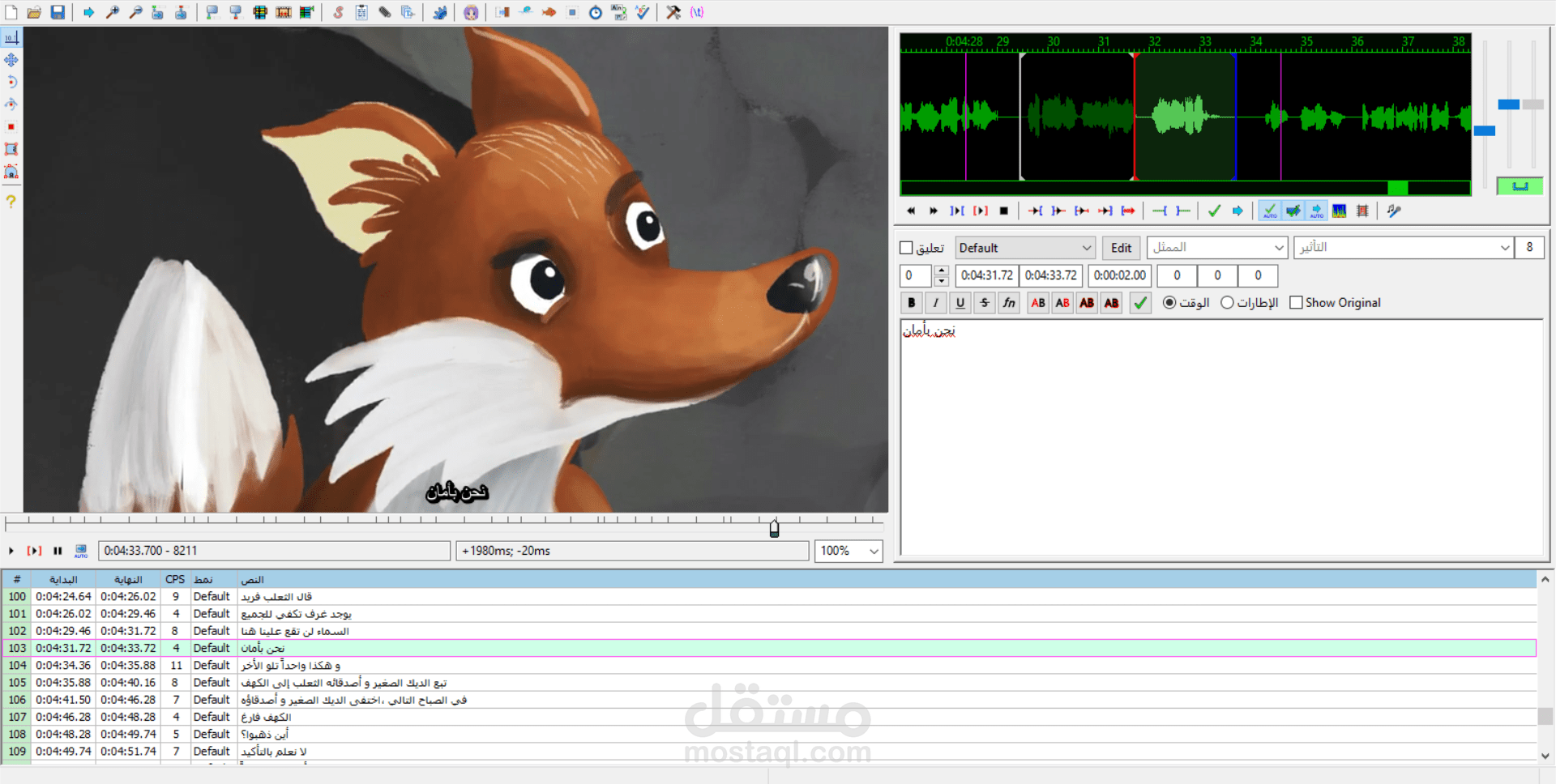Click the start time field 0:04:31.72
The image size is (1556, 784).
986,275
